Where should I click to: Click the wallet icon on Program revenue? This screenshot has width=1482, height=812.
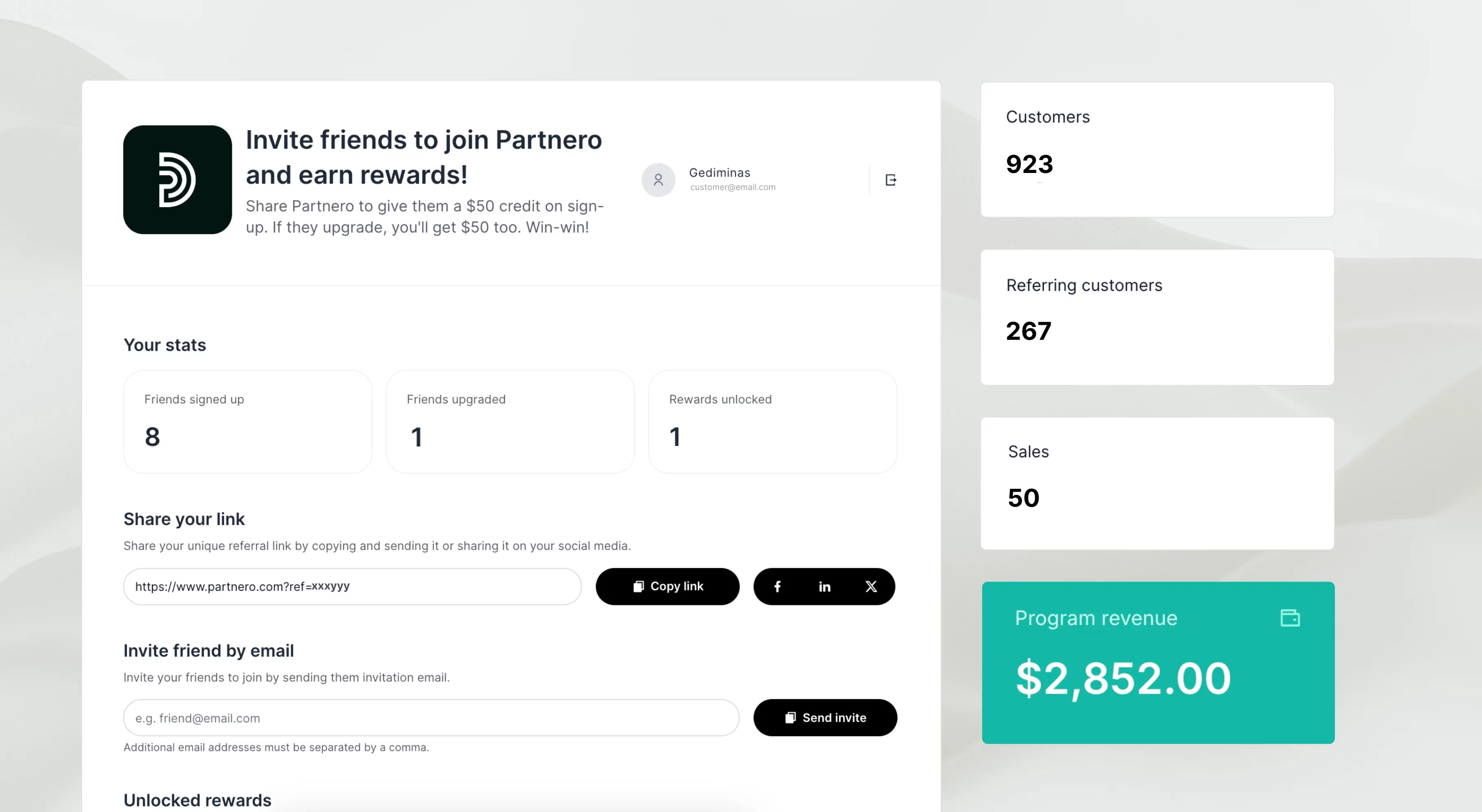coord(1290,618)
